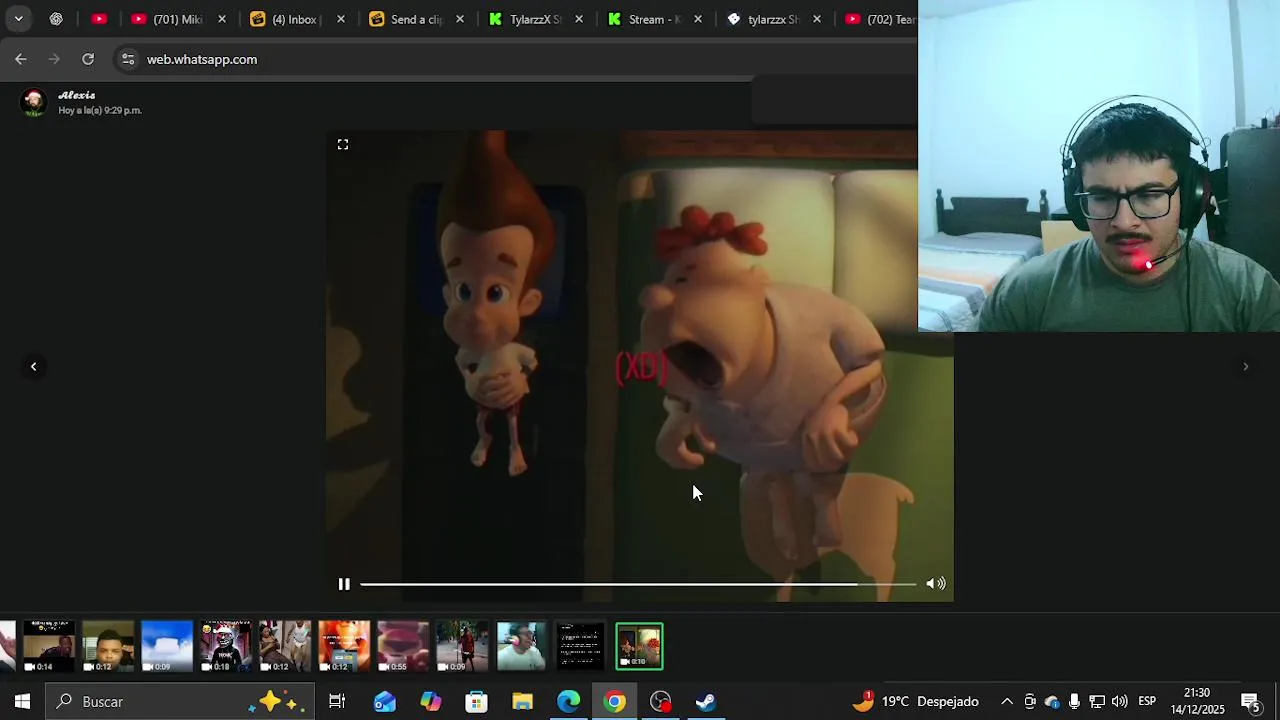1280x720 pixels.
Task: Click the sender name Alexia
Action: coord(77,95)
